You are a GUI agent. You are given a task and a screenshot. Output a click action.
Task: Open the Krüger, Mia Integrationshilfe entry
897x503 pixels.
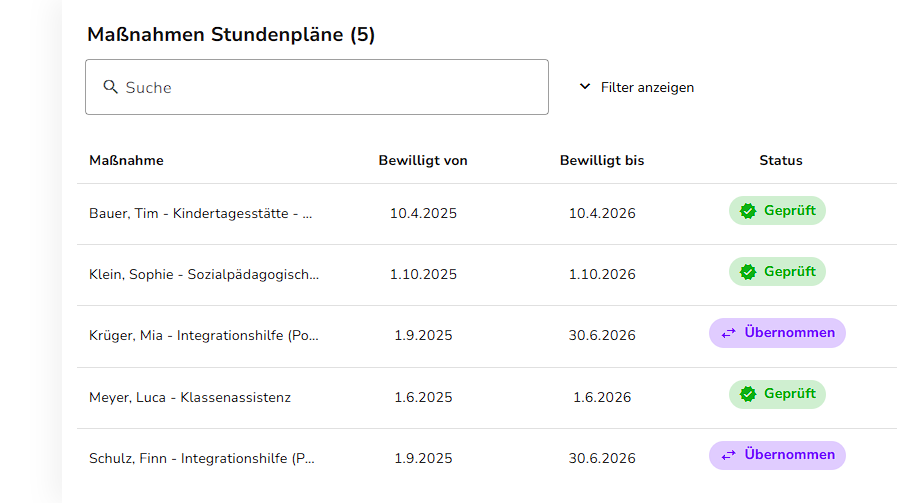[204, 335]
